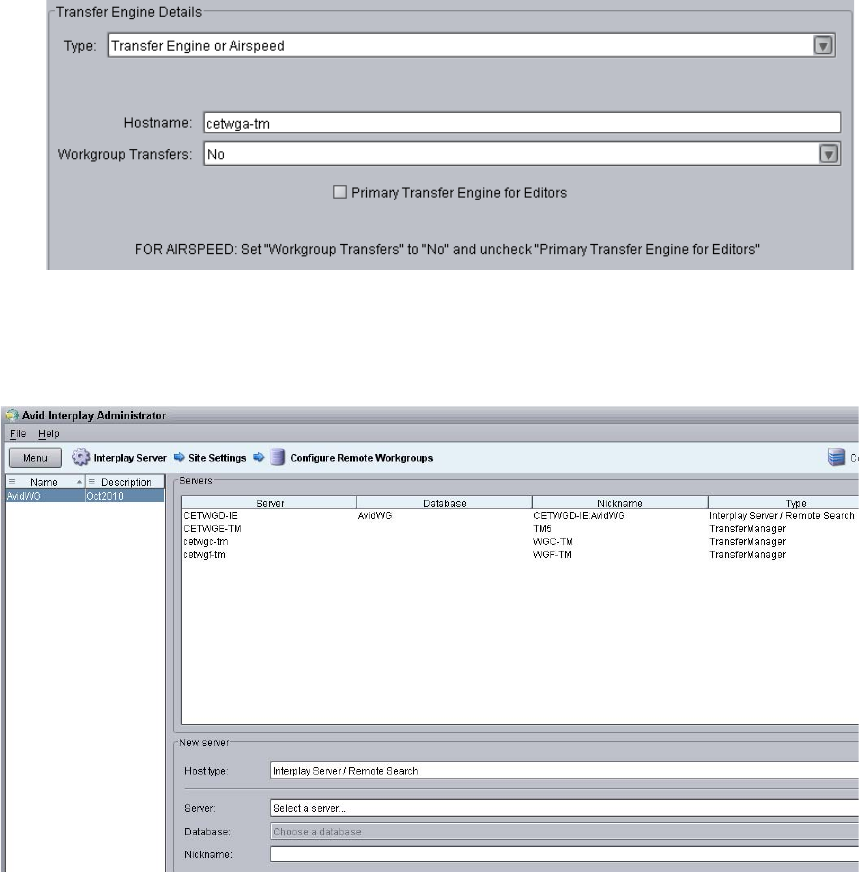
Task: Click the Database column header
Action: 444,503
